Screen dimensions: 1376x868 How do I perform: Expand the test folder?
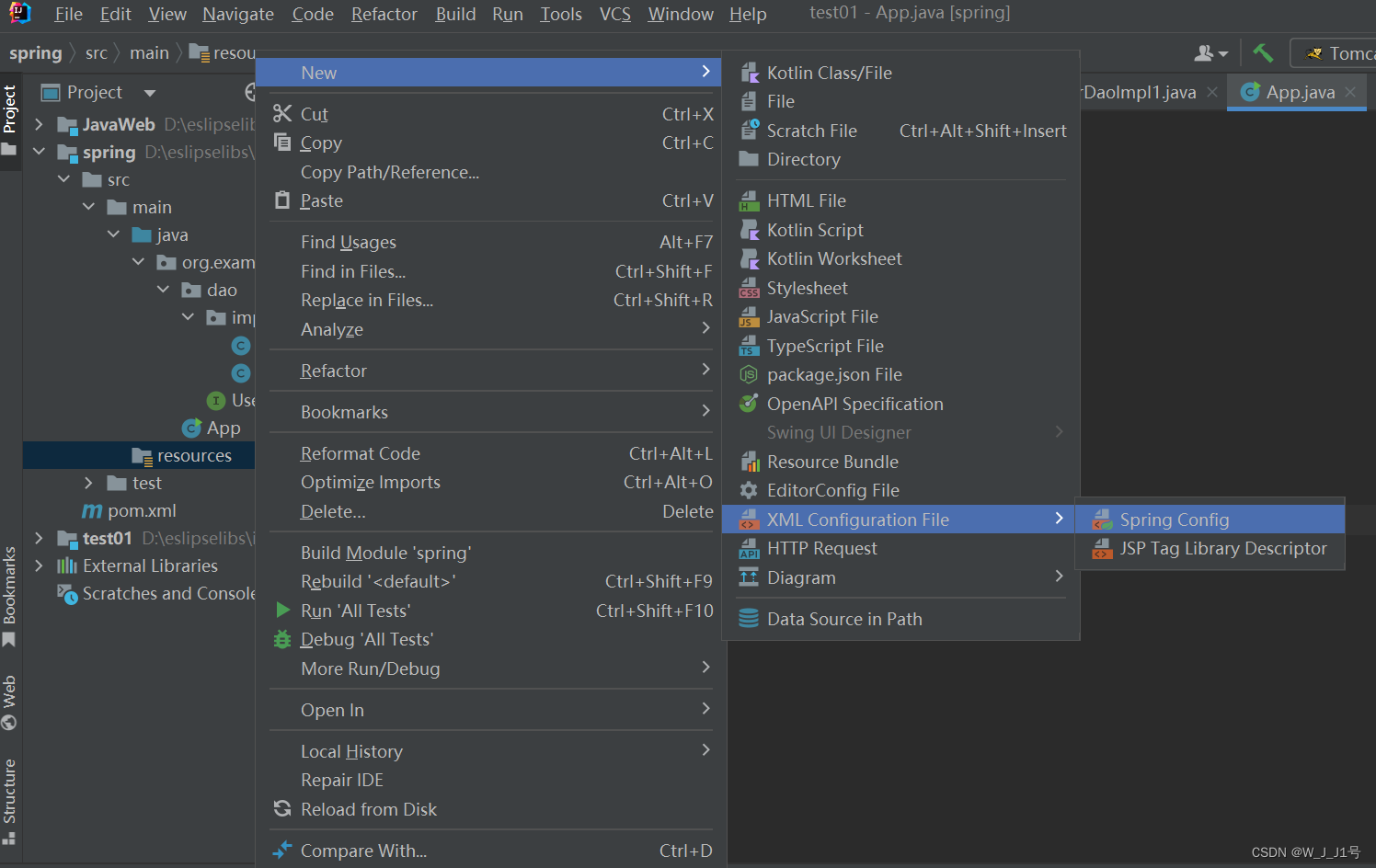tap(88, 482)
